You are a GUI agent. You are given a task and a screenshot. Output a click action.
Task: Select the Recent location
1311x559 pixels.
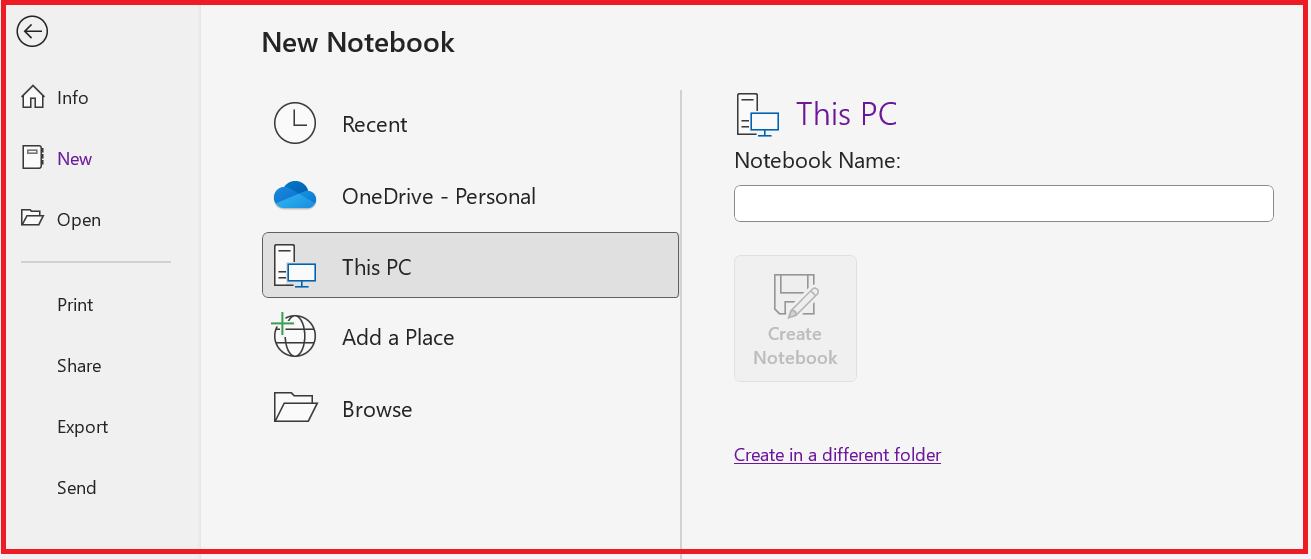click(x=470, y=124)
